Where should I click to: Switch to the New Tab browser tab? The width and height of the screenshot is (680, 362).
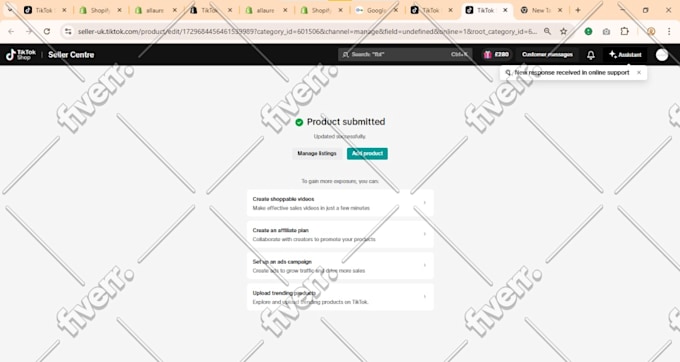[540, 10]
